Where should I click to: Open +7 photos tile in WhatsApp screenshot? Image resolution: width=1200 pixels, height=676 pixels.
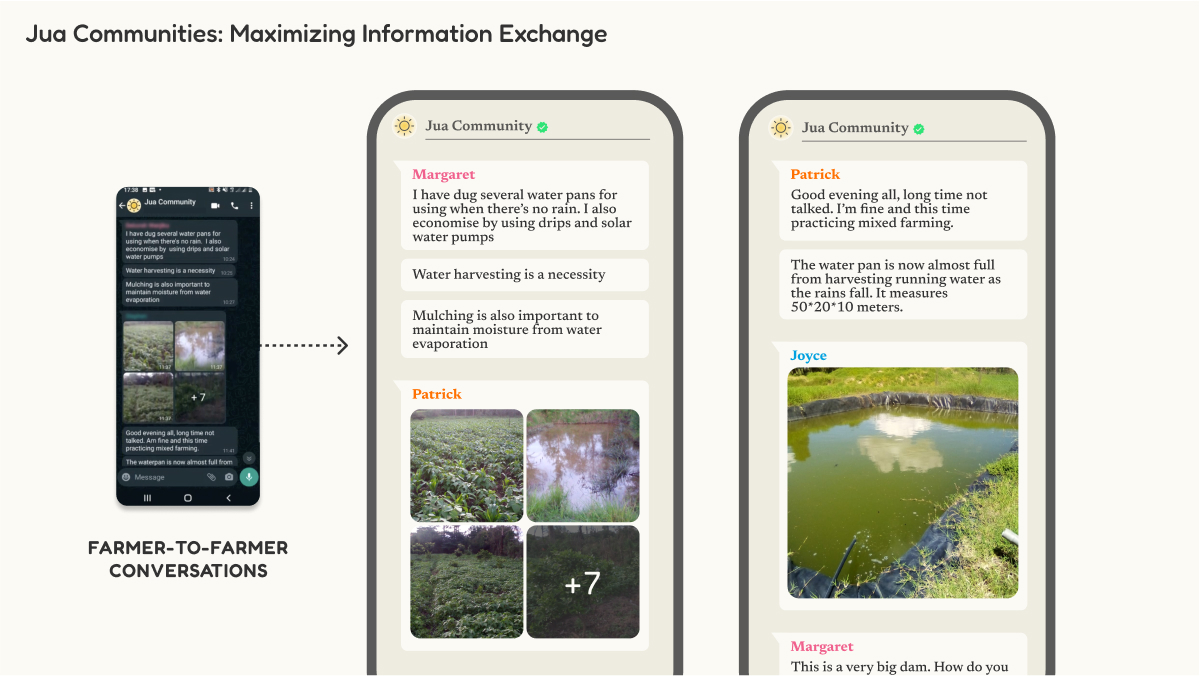(200, 397)
